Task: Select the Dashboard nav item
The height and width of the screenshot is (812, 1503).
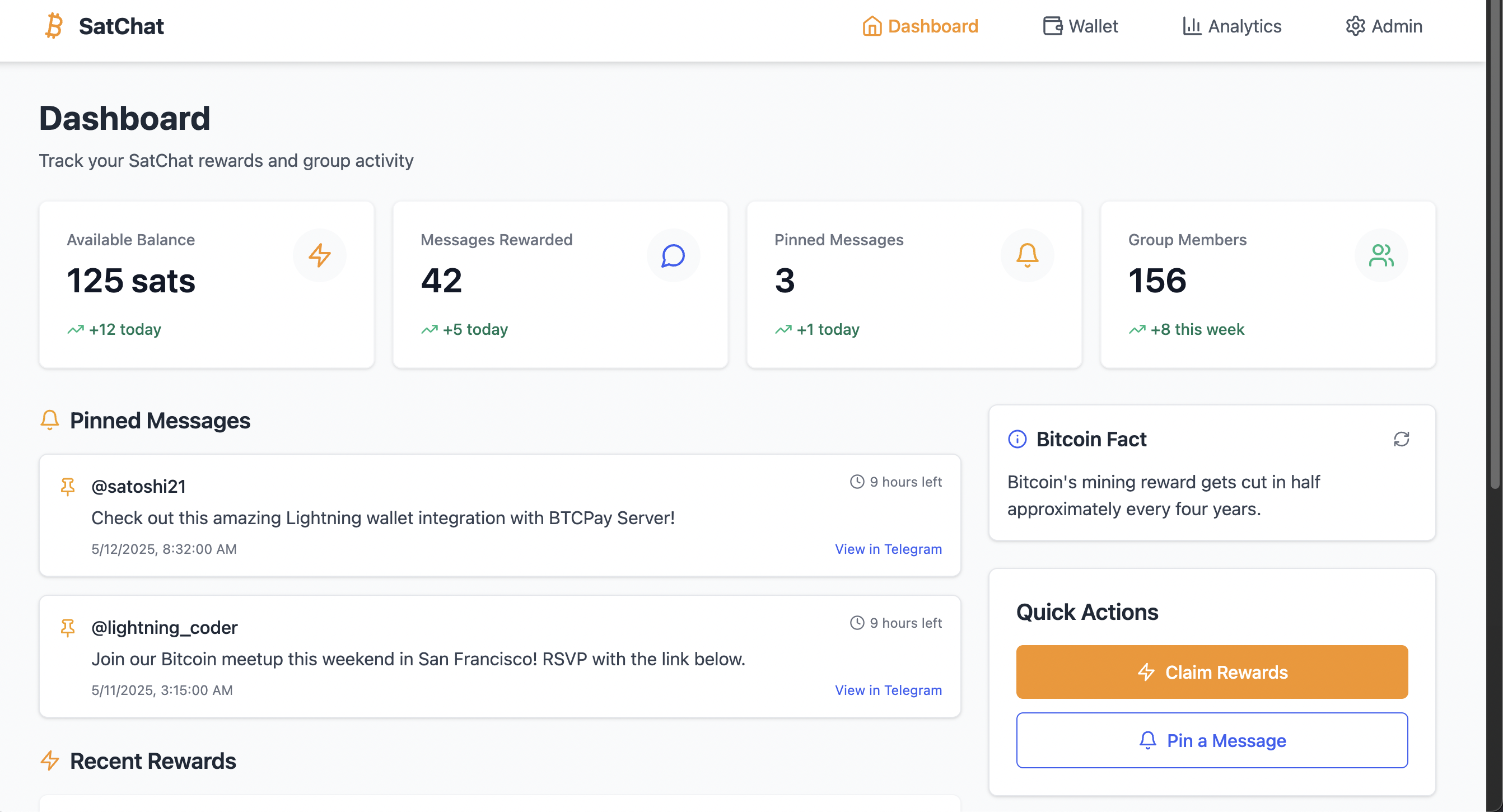Action: 920,26
